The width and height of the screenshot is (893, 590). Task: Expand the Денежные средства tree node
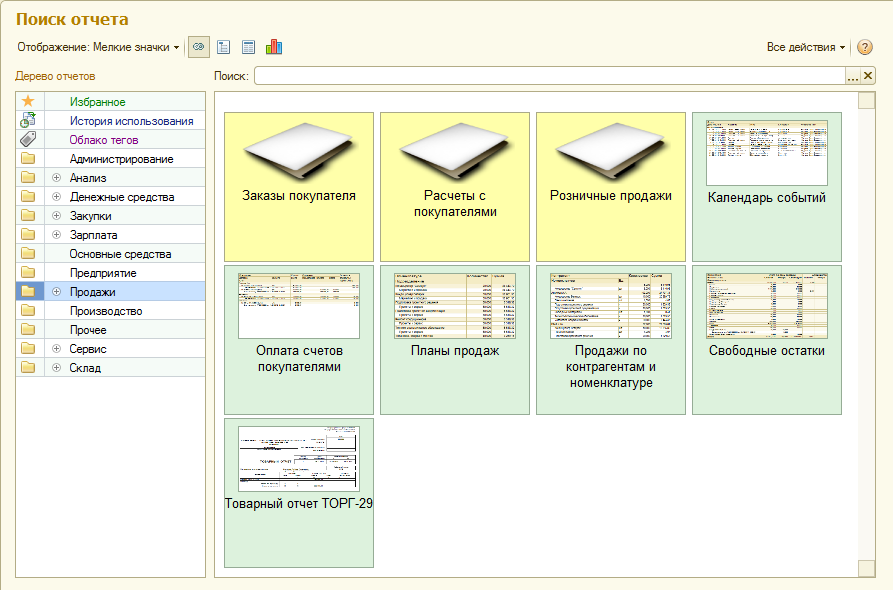click(x=56, y=197)
